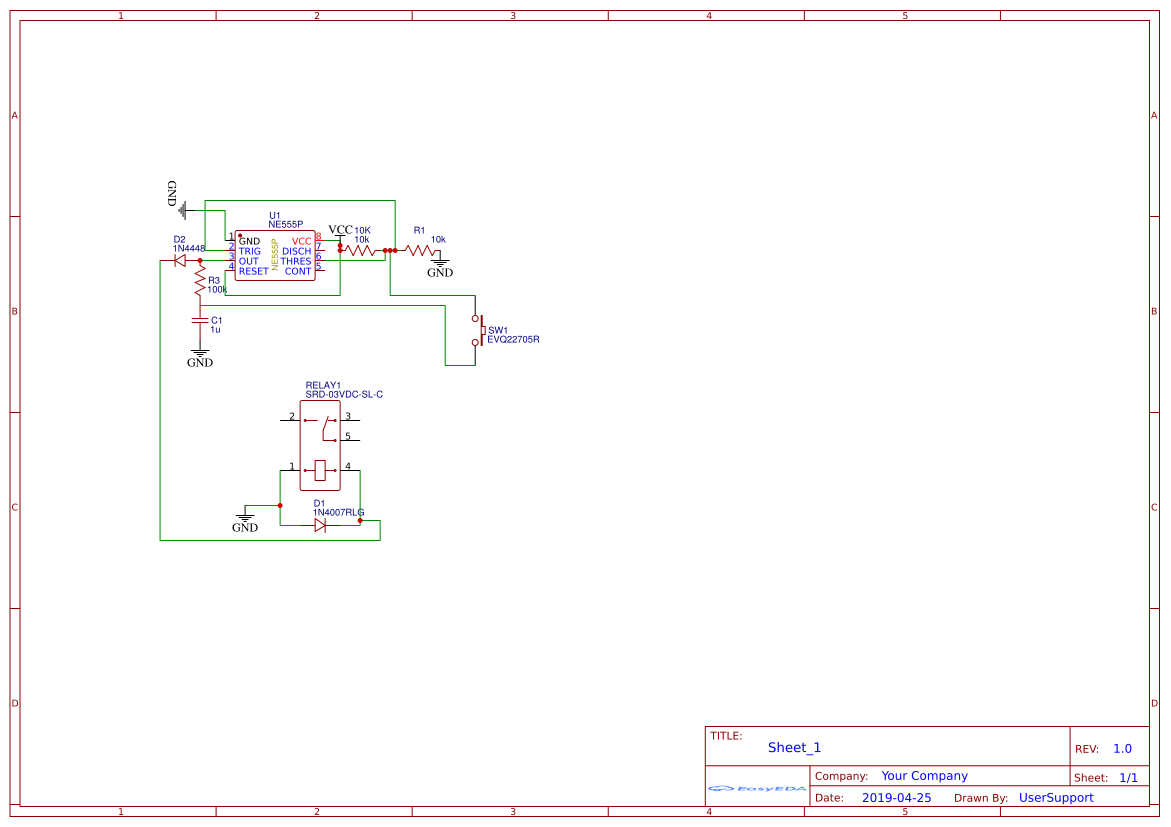The height and width of the screenshot is (827, 1171).
Task: Click the 100k value label of R3
Action: [217, 289]
